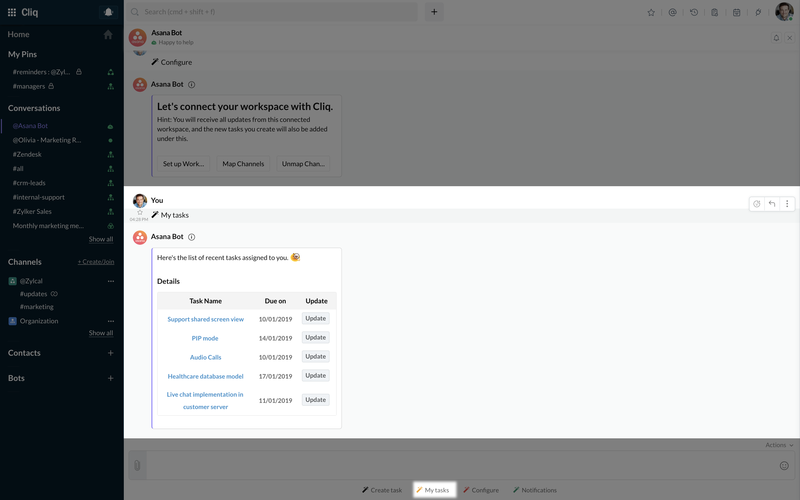Open the pinned #managers channel

pyautogui.click(x=29, y=86)
